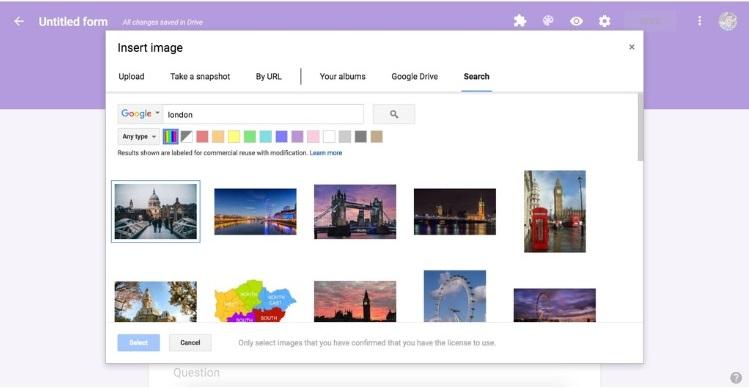Viewport: 749px width, 389px height.
Task: Select the London Eye purple dusk image
Action: [x=555, y=305]
